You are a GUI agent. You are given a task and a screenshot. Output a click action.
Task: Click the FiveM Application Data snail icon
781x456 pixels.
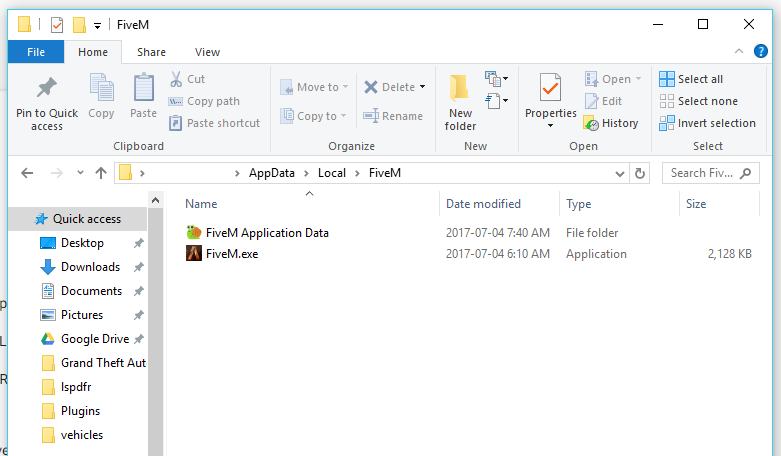click(194, 232)
